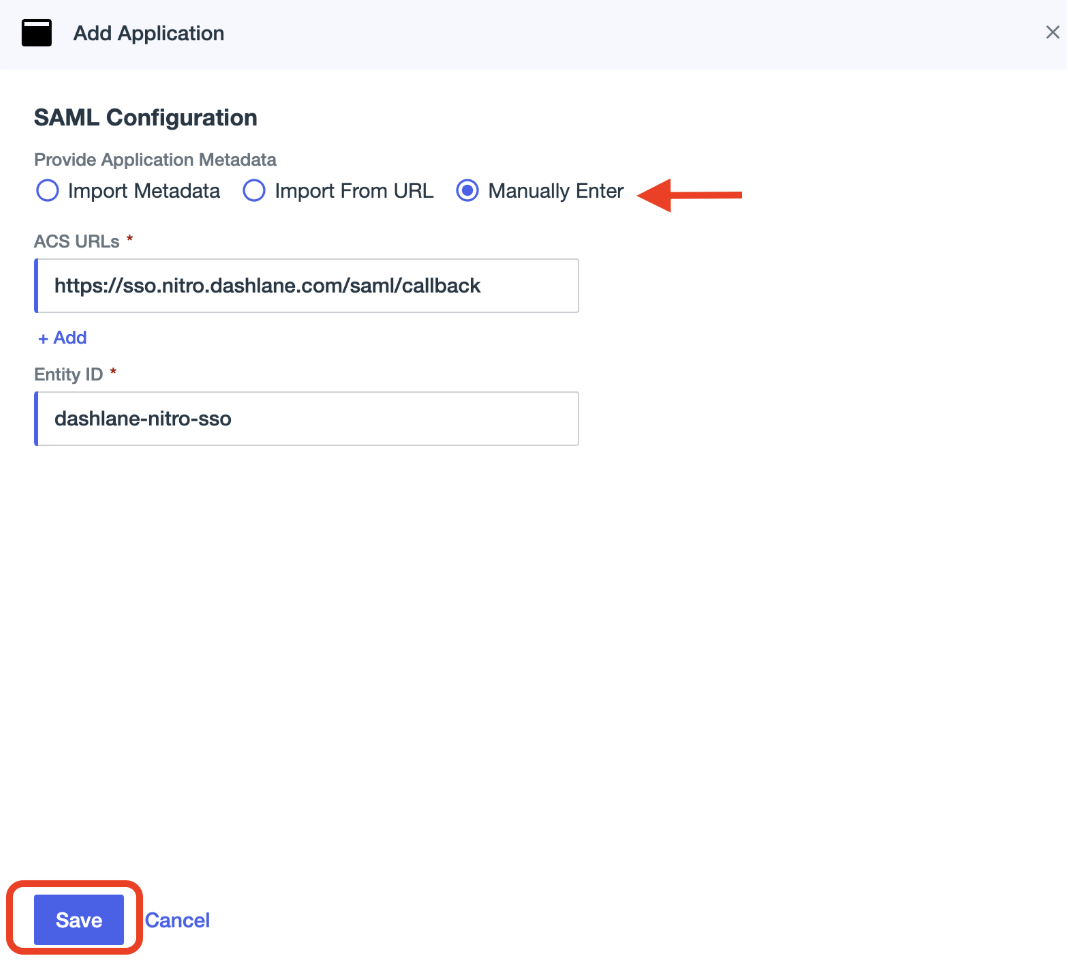Image resolution: width=1068 pixels, height=966 pixels.
Task: Click the Manually Enter label text
Action: [x=556, y=191]
